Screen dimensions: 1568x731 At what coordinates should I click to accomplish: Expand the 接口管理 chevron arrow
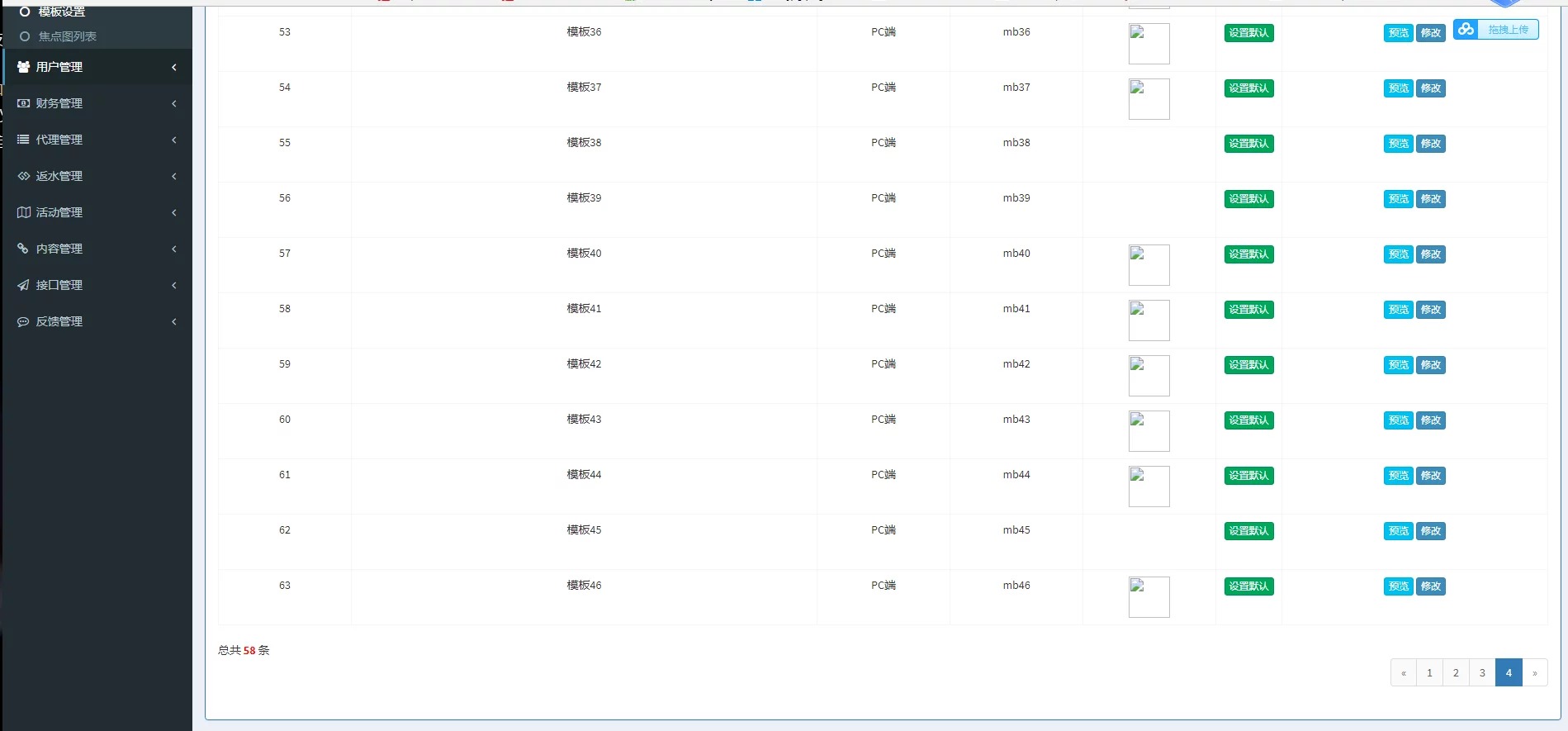point(174,285)
